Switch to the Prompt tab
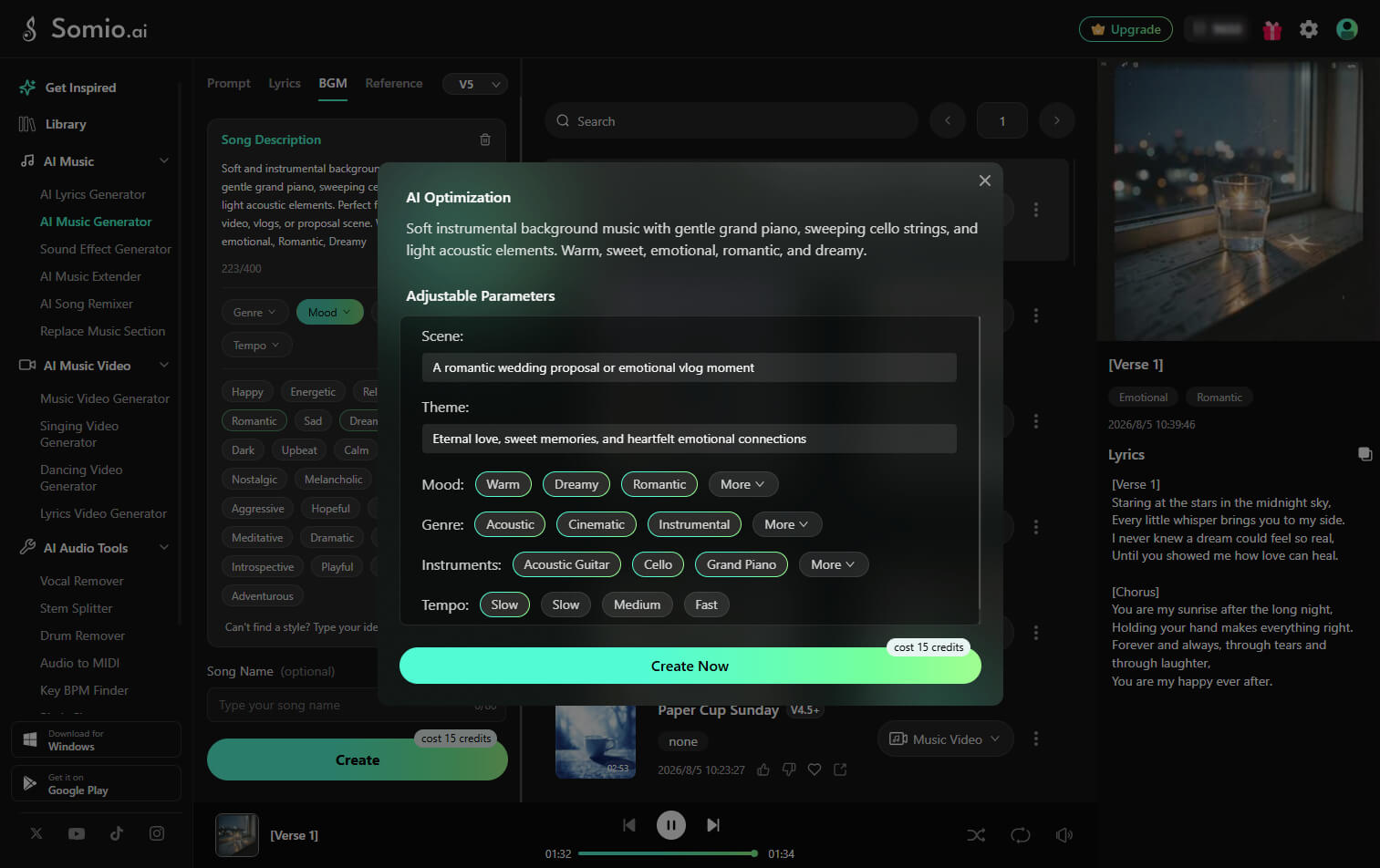Viewport: 1380px width, 868px height. (x=229, y=83)
